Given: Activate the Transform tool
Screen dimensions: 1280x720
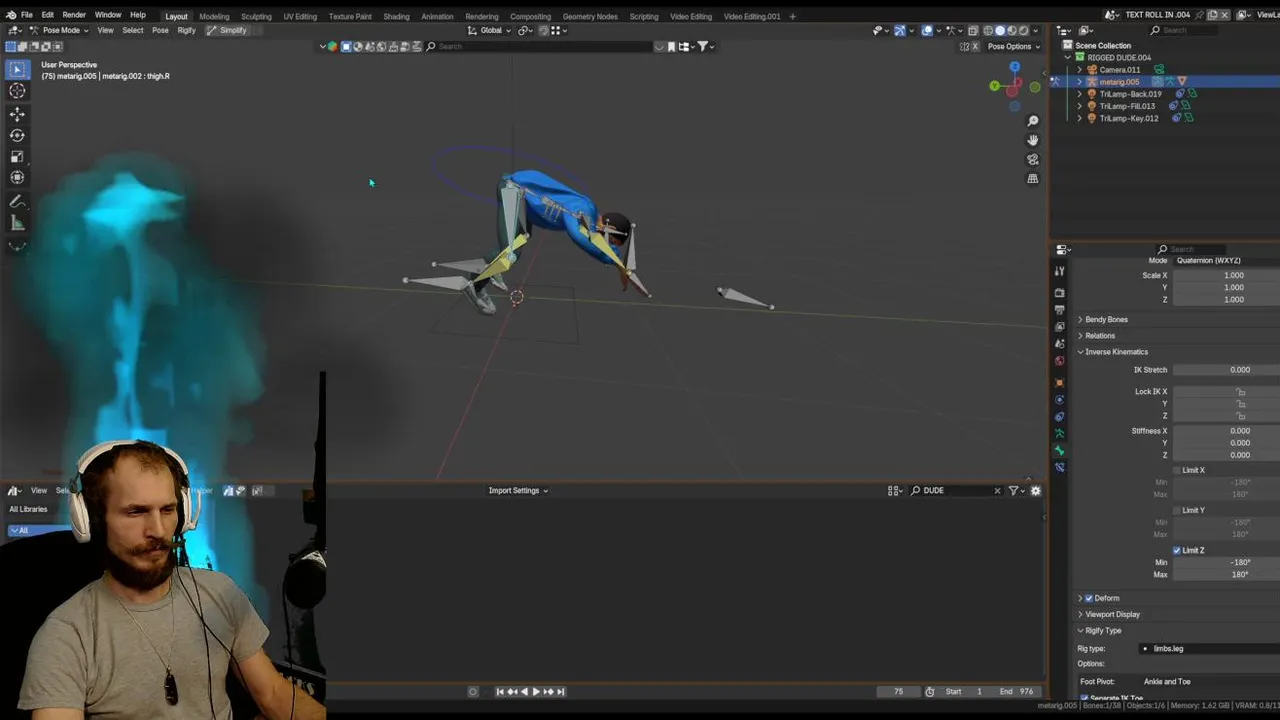Looking at the screenshot, I should 17,177.
